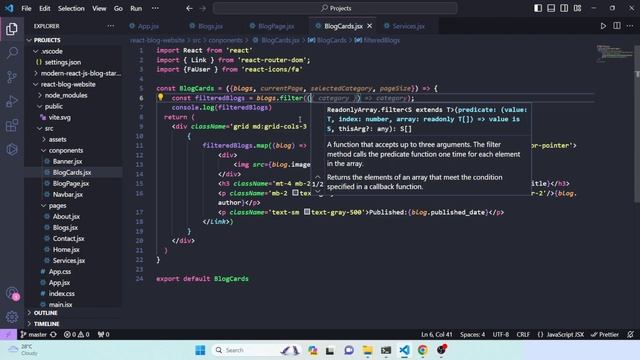Open editor More Actions ellipsis menu
Screen dimensions: 640x360
point(630,26)
